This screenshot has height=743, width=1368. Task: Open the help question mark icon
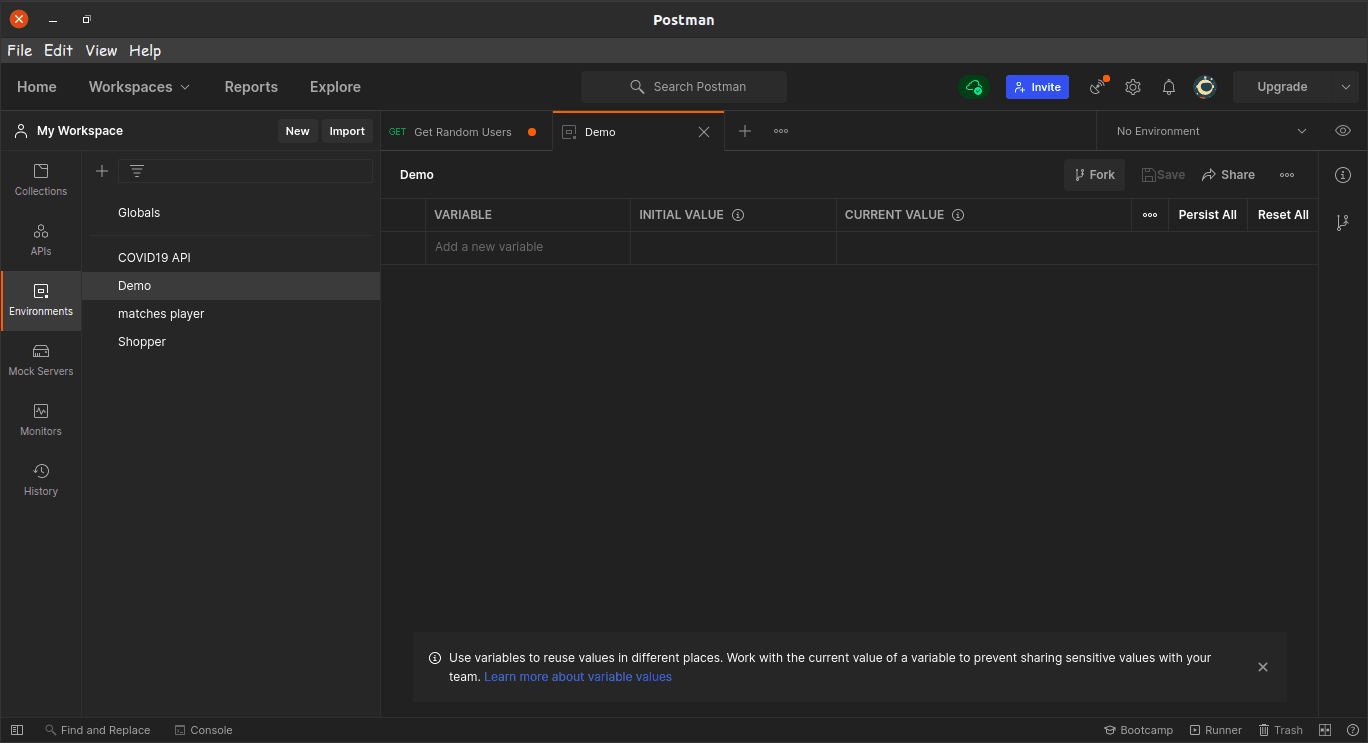point(1352,730)
